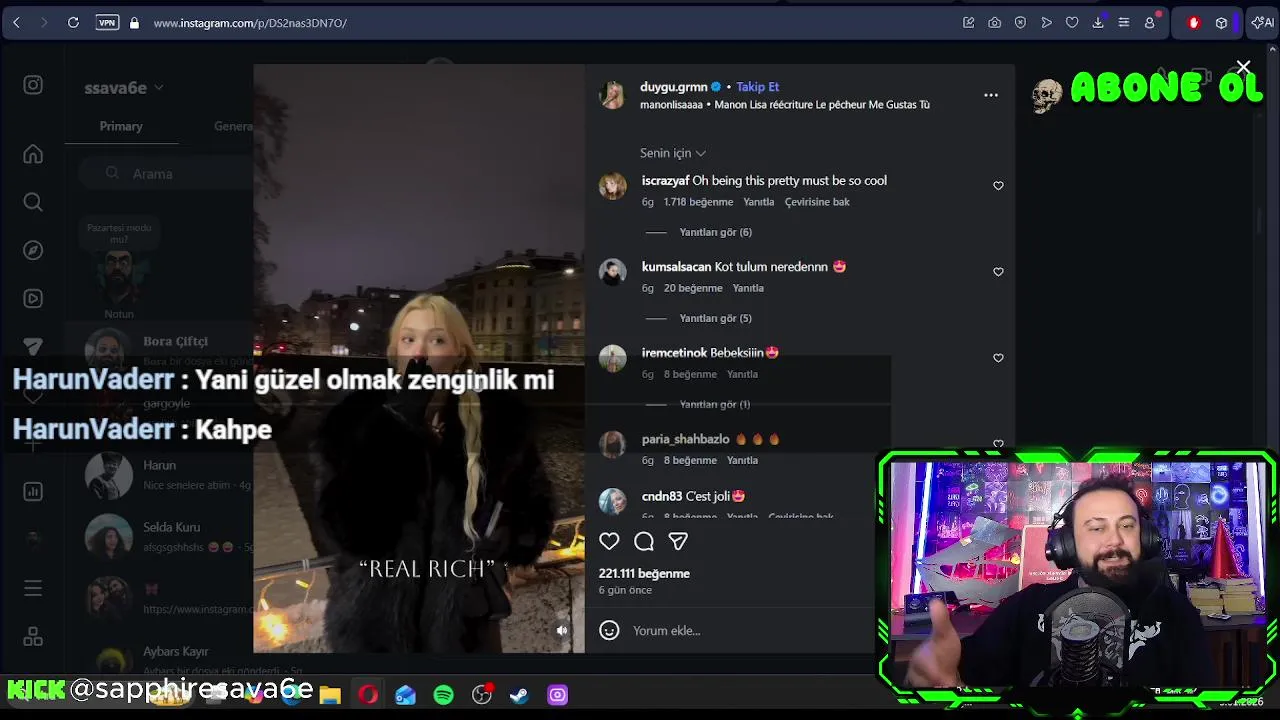Open the My Flow send icon in toolbar
The width and height of the screenshot is (1280, 720).
point(1046,22)
